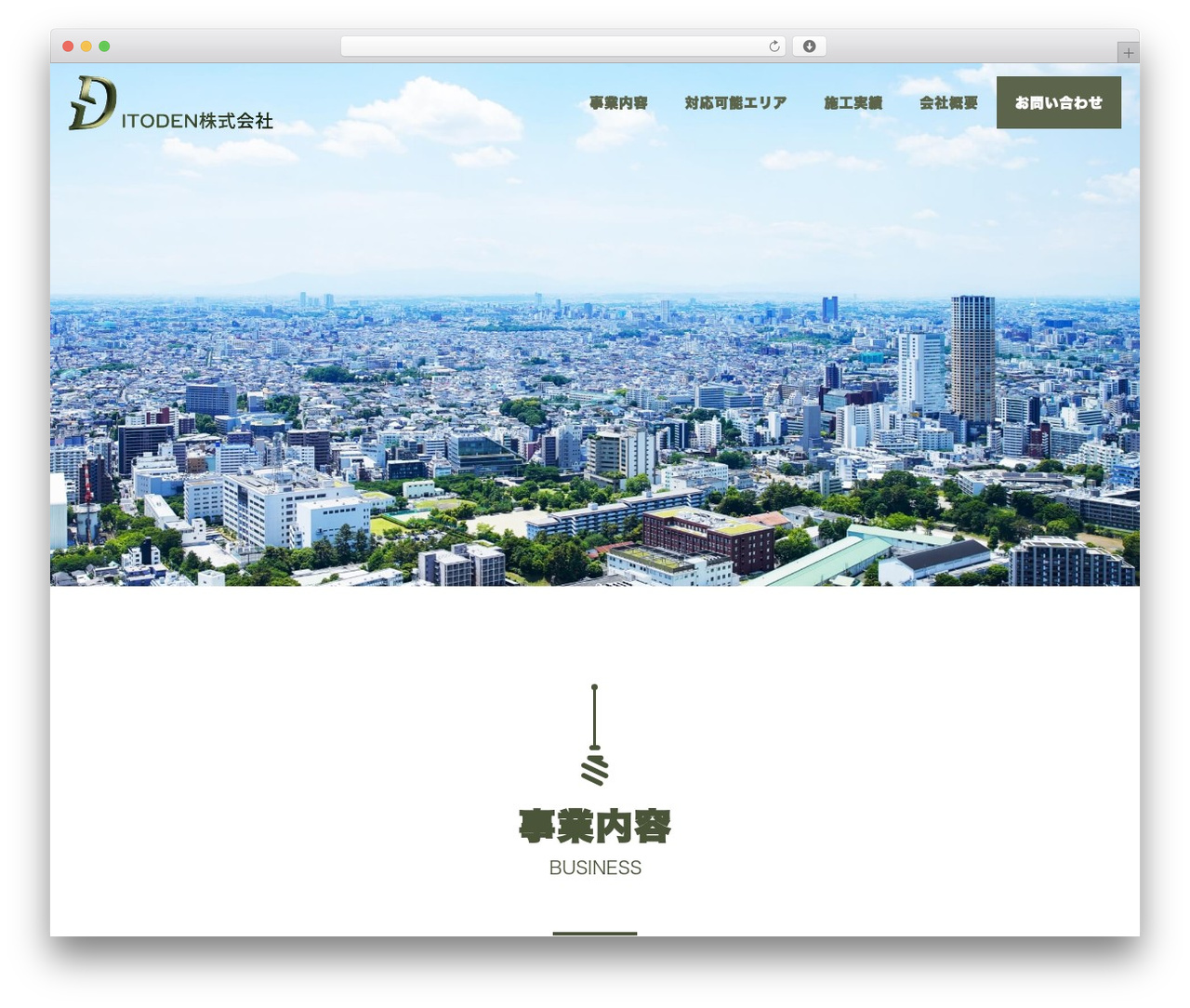Click the ITODEN株式会社 logo

[x=171, y=103]
